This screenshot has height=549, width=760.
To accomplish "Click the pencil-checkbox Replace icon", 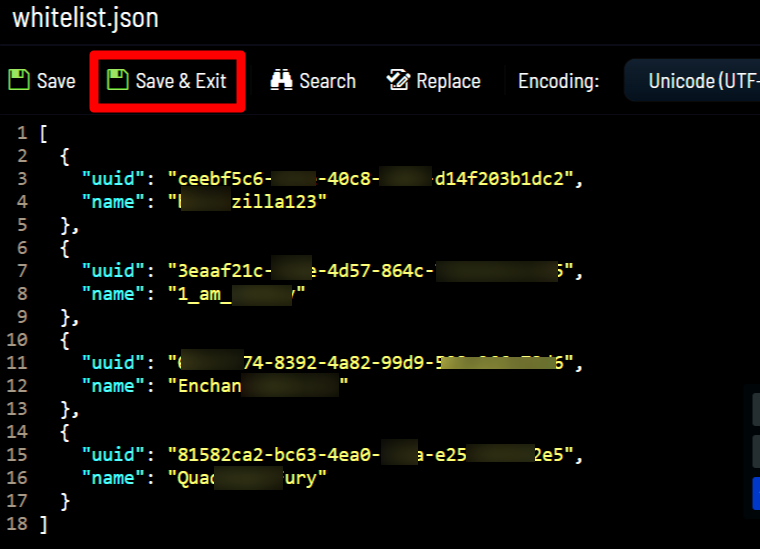I will coord(399,80).
